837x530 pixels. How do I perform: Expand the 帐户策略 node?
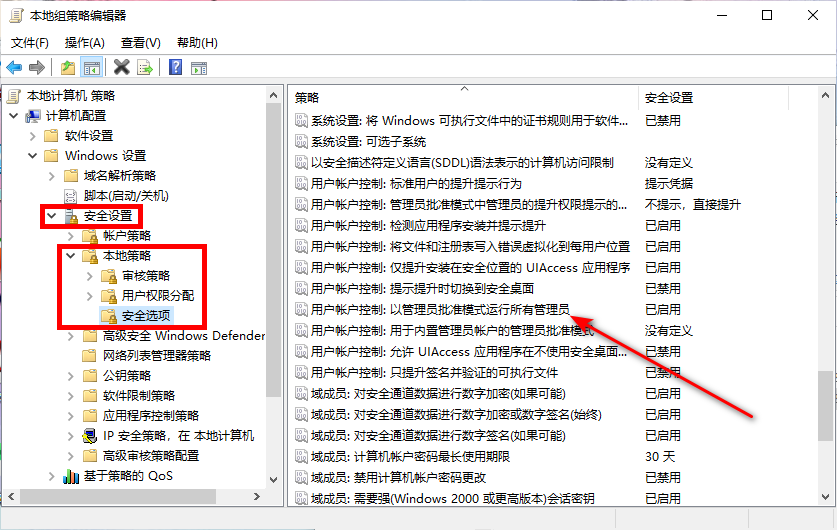pyautogui.click(x=71, y=236)
